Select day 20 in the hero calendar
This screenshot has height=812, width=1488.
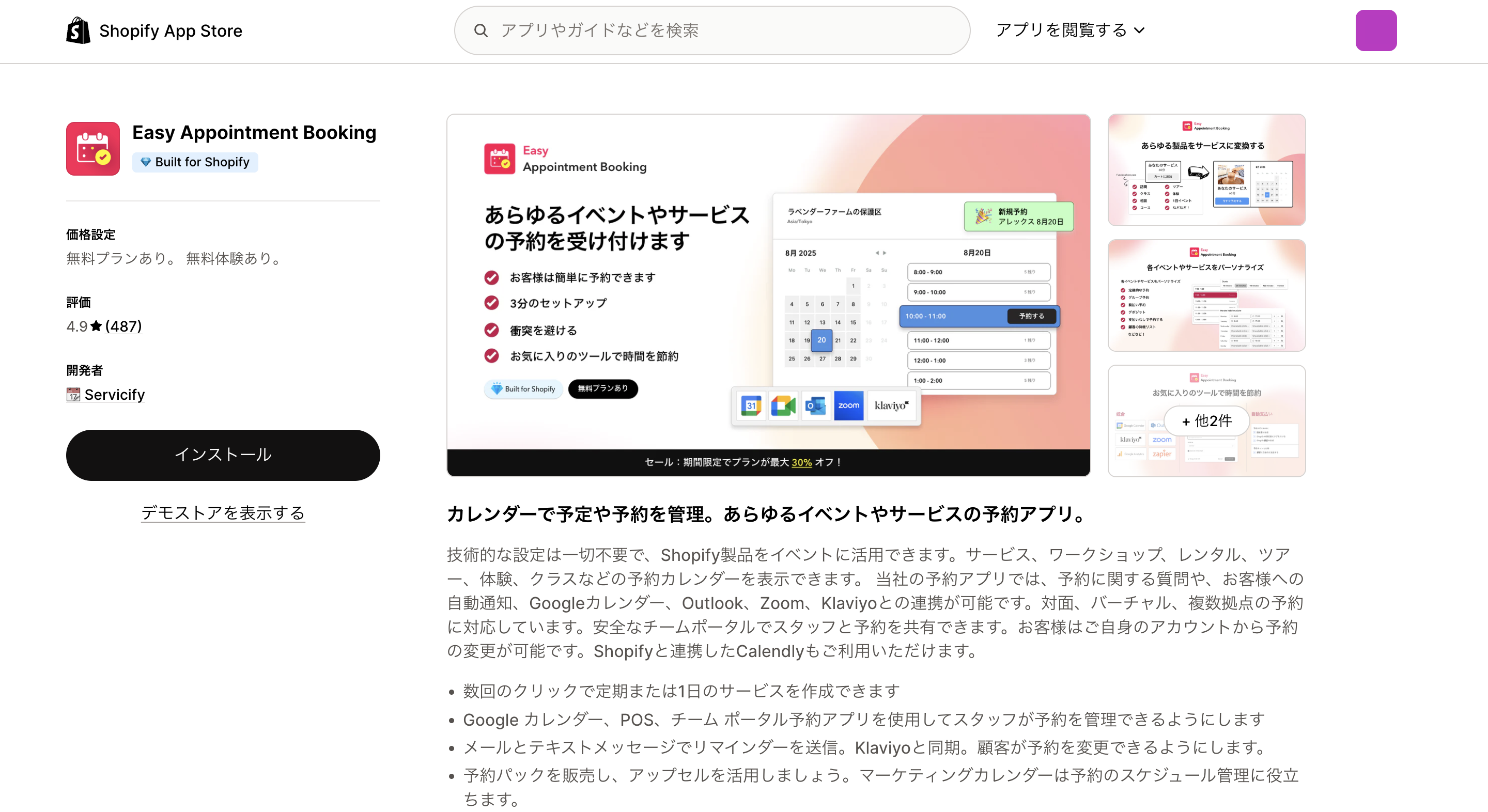coord(822,340)
